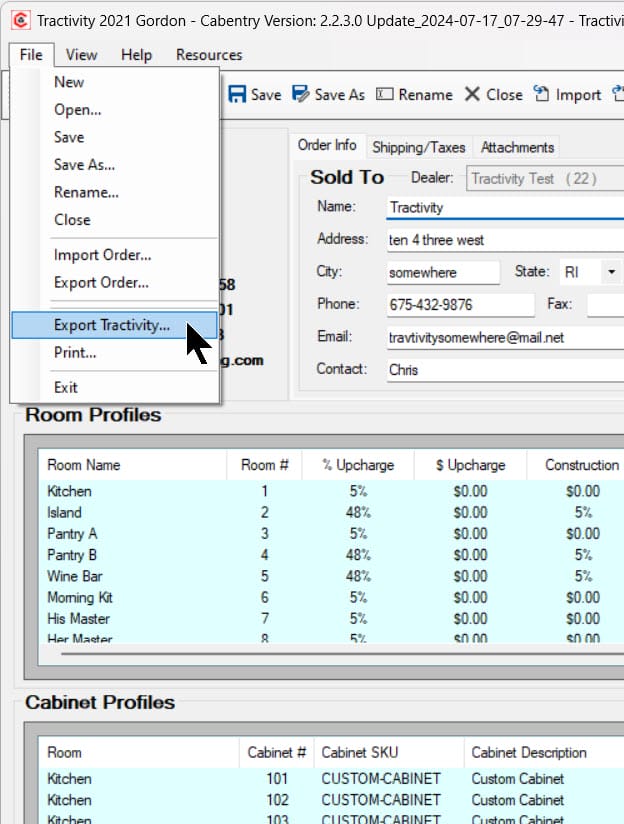
Task: Click the $ Upcharge column header
Action: 470,465
